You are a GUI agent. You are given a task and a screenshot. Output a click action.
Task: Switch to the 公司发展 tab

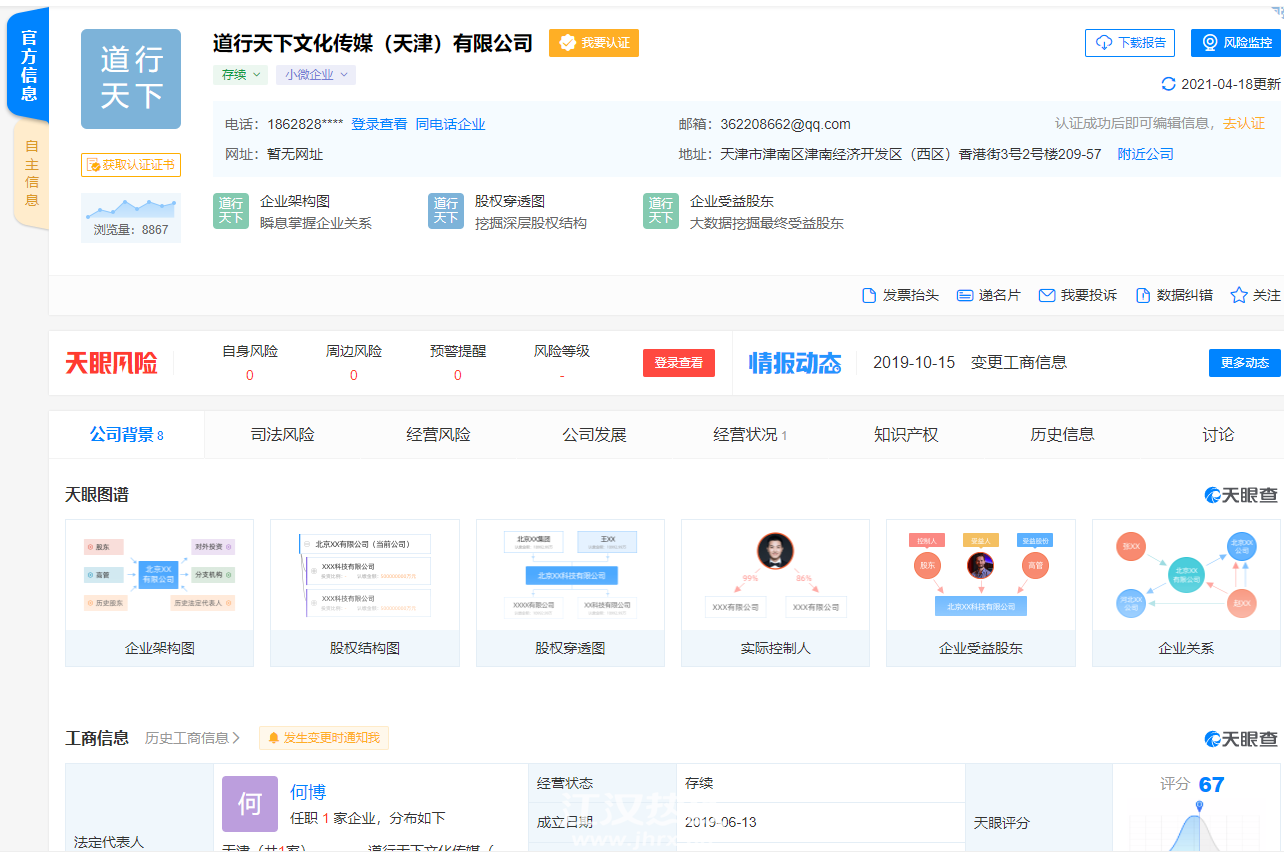click(x=595, y=435)
